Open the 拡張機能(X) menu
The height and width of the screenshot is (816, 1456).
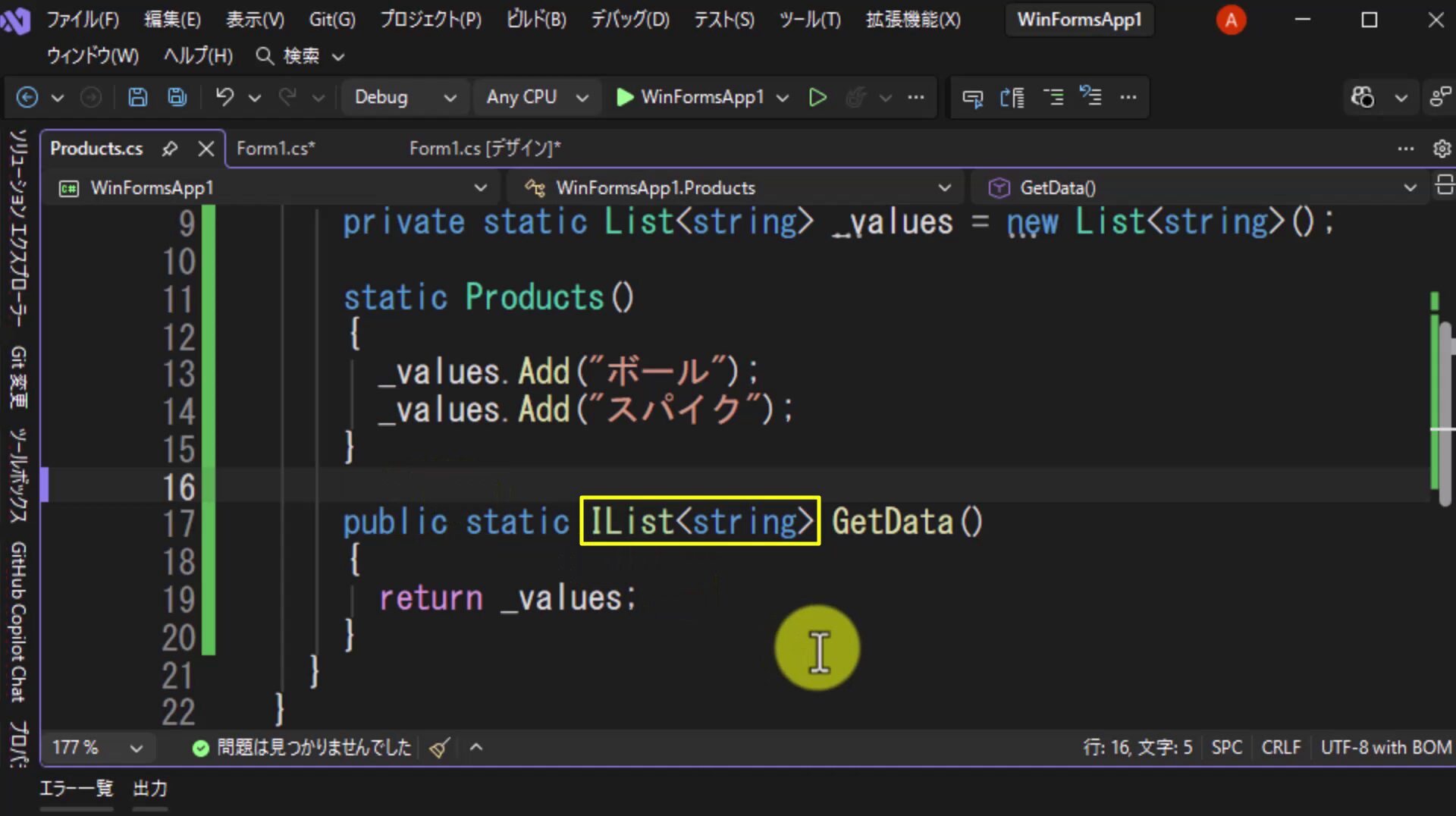[x=914, y=19]
